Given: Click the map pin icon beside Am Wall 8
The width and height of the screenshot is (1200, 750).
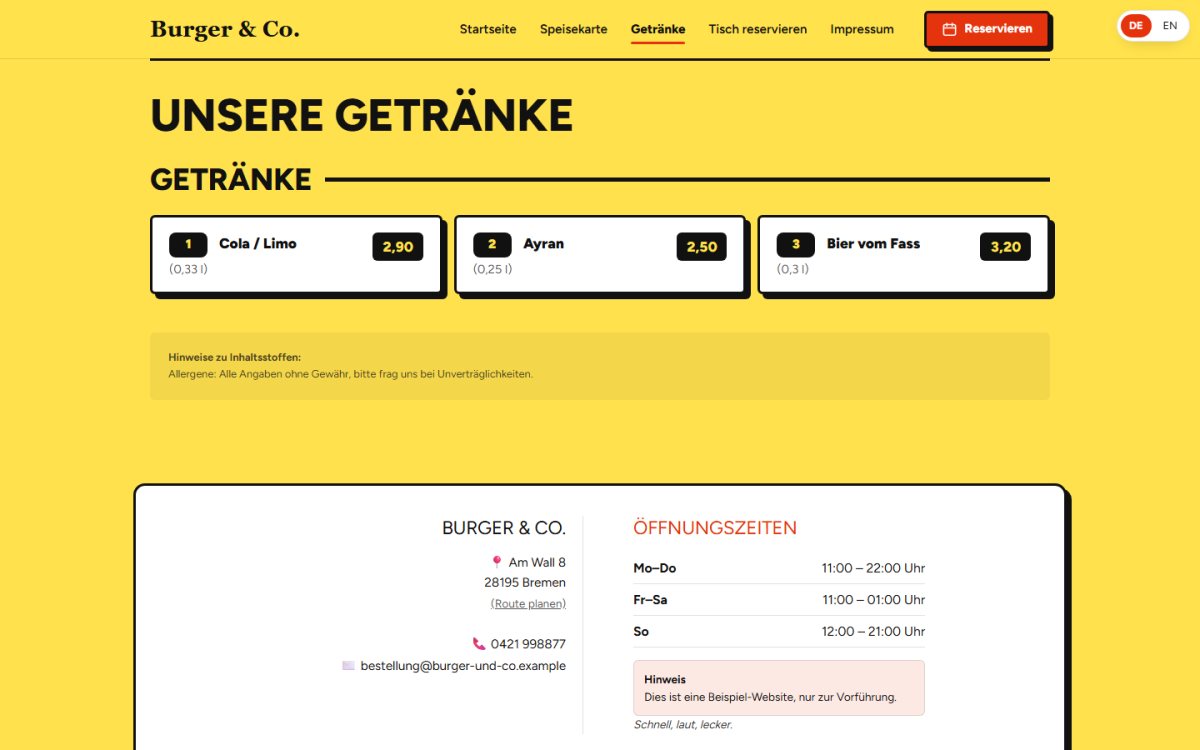Looking at the screenshot, I should (x=496, y=562).
